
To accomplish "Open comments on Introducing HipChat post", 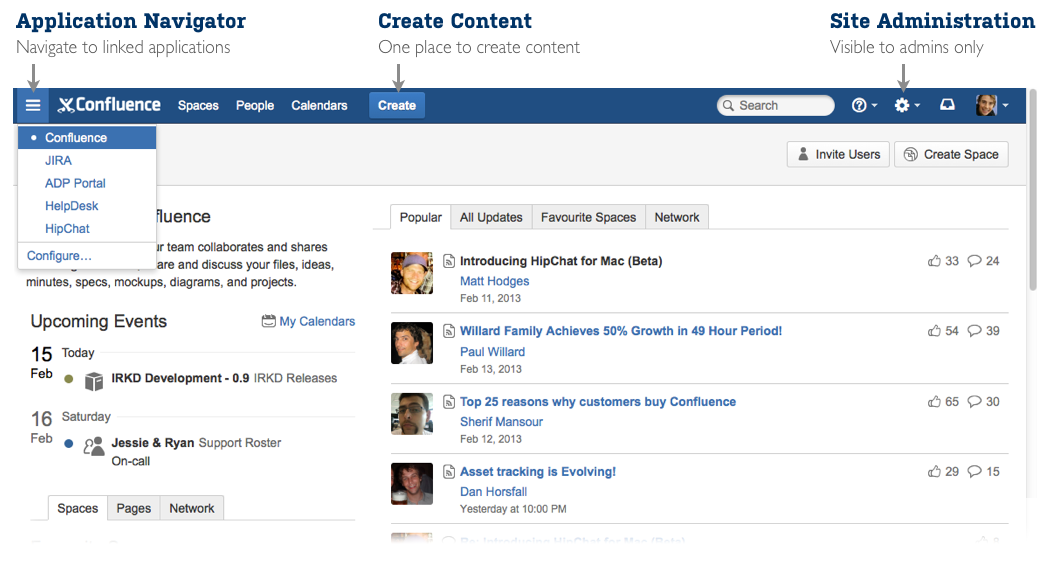I will tap(974, 261).
